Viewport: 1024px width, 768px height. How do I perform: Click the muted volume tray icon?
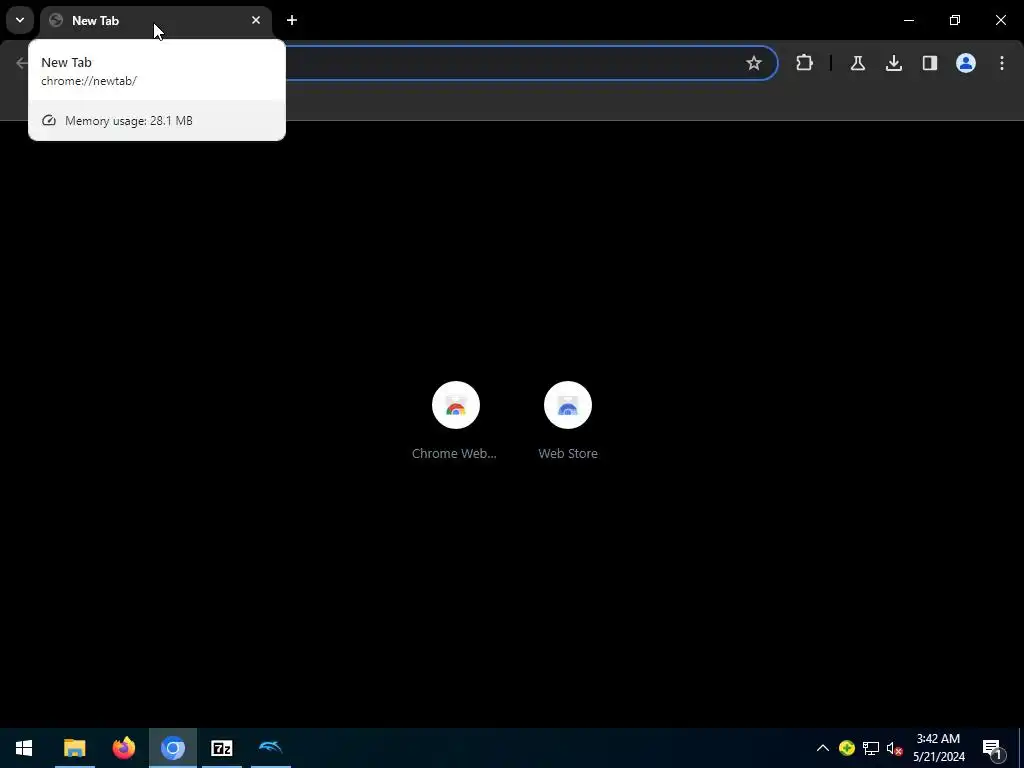(894, 748)
